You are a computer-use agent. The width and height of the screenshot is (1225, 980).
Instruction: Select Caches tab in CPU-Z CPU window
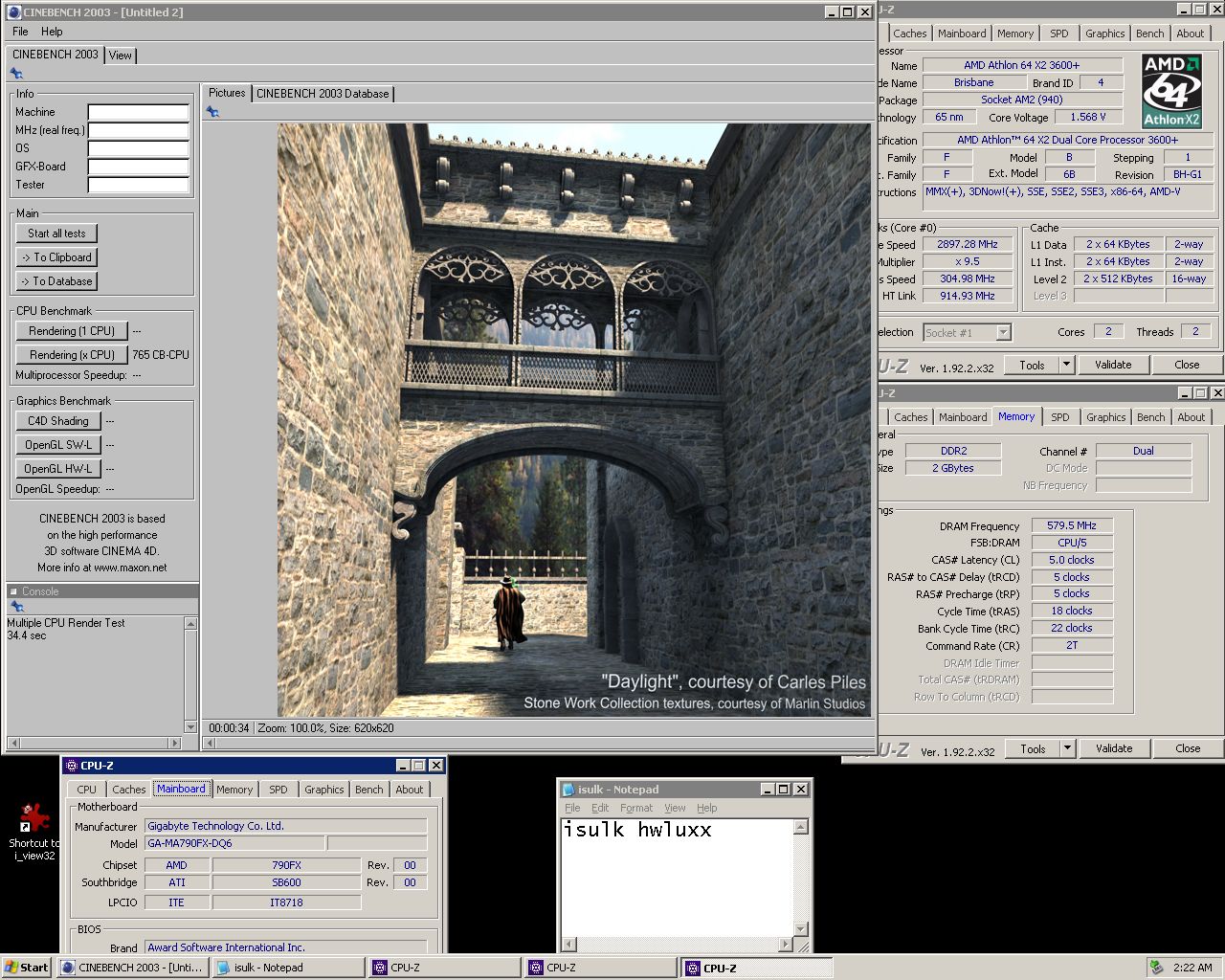pos(909,33)
